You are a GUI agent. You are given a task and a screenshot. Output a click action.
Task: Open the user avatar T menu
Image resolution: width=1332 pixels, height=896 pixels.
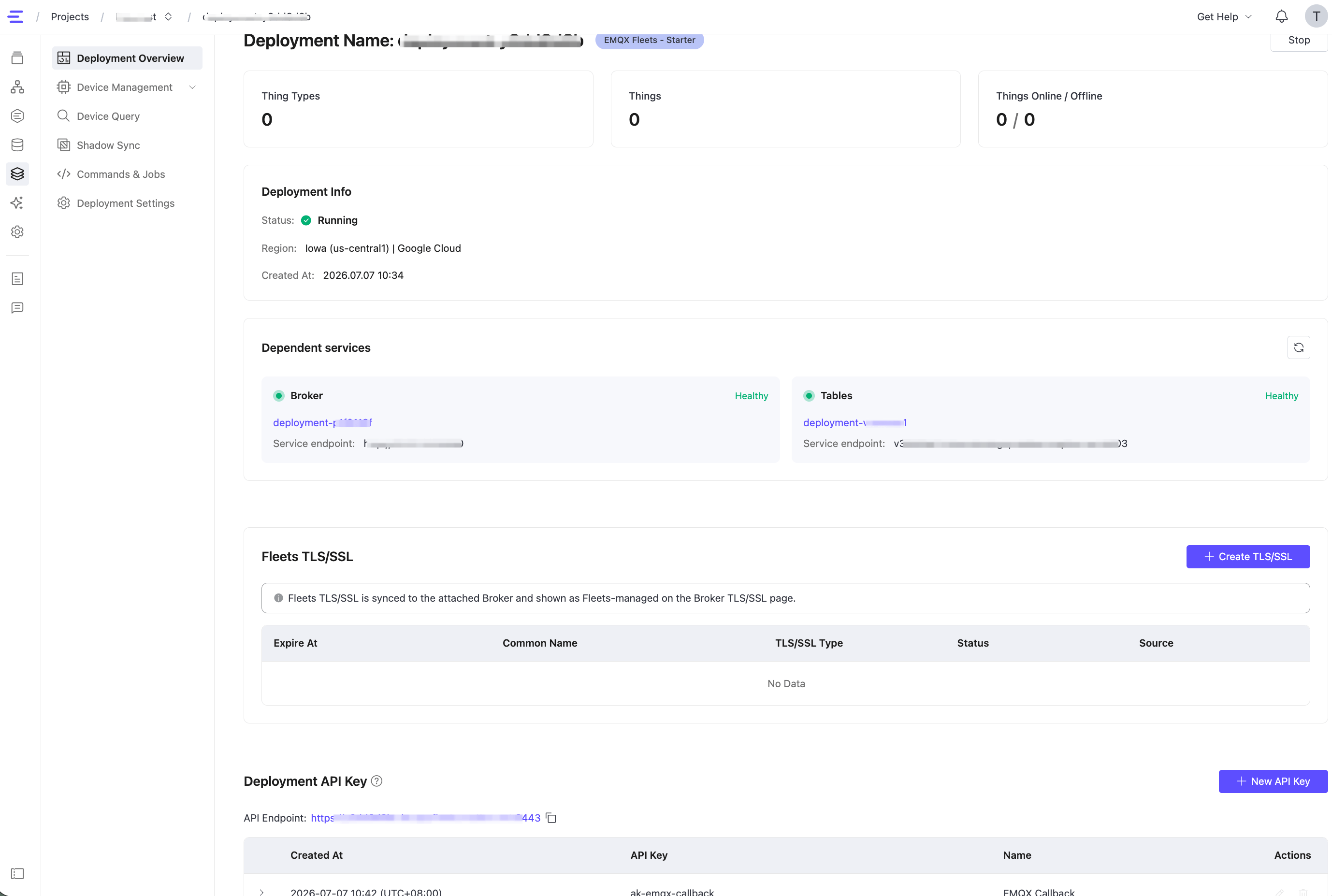(x=1316, y=16)
